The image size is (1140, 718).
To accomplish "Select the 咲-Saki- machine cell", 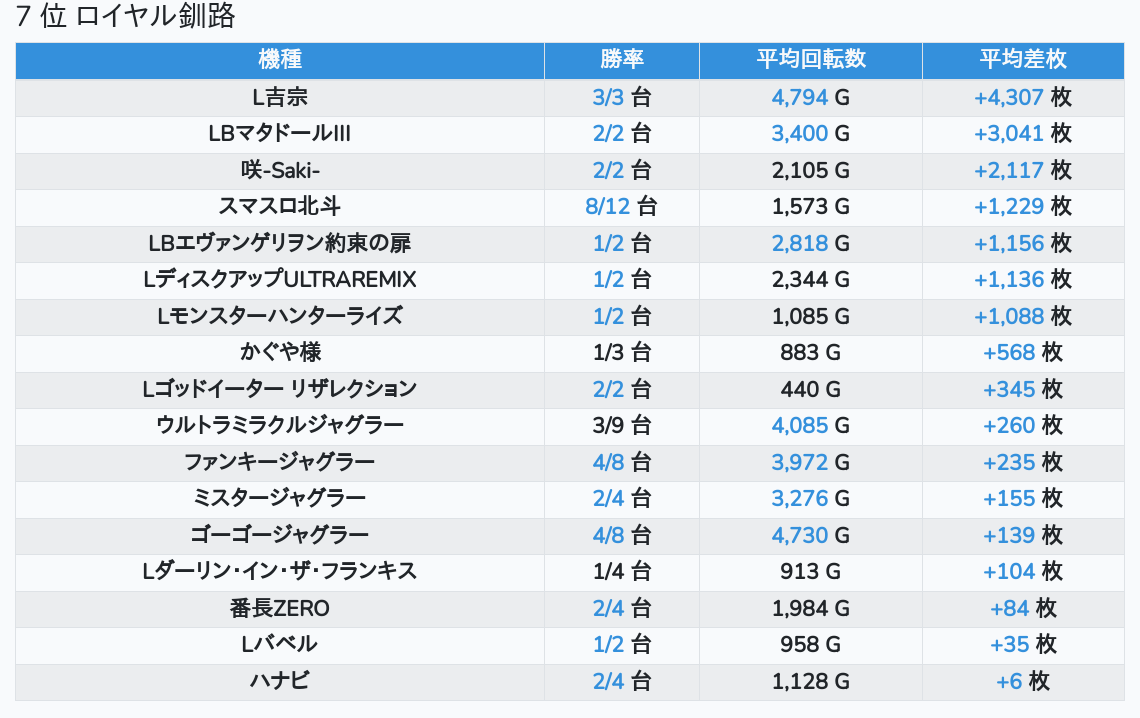I will (x=280, y=171).
